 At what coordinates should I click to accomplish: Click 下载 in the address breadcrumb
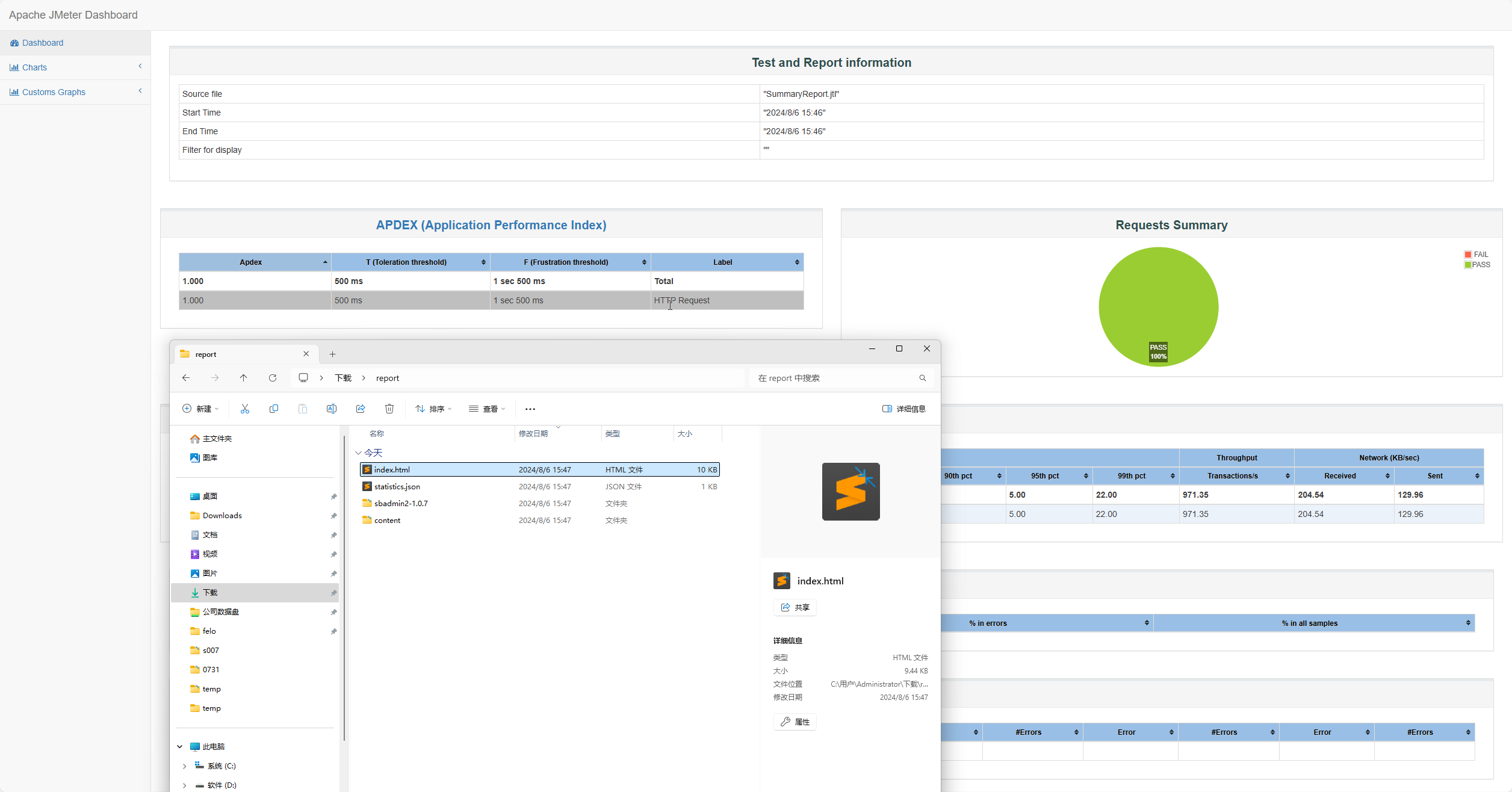coord(343,378)
